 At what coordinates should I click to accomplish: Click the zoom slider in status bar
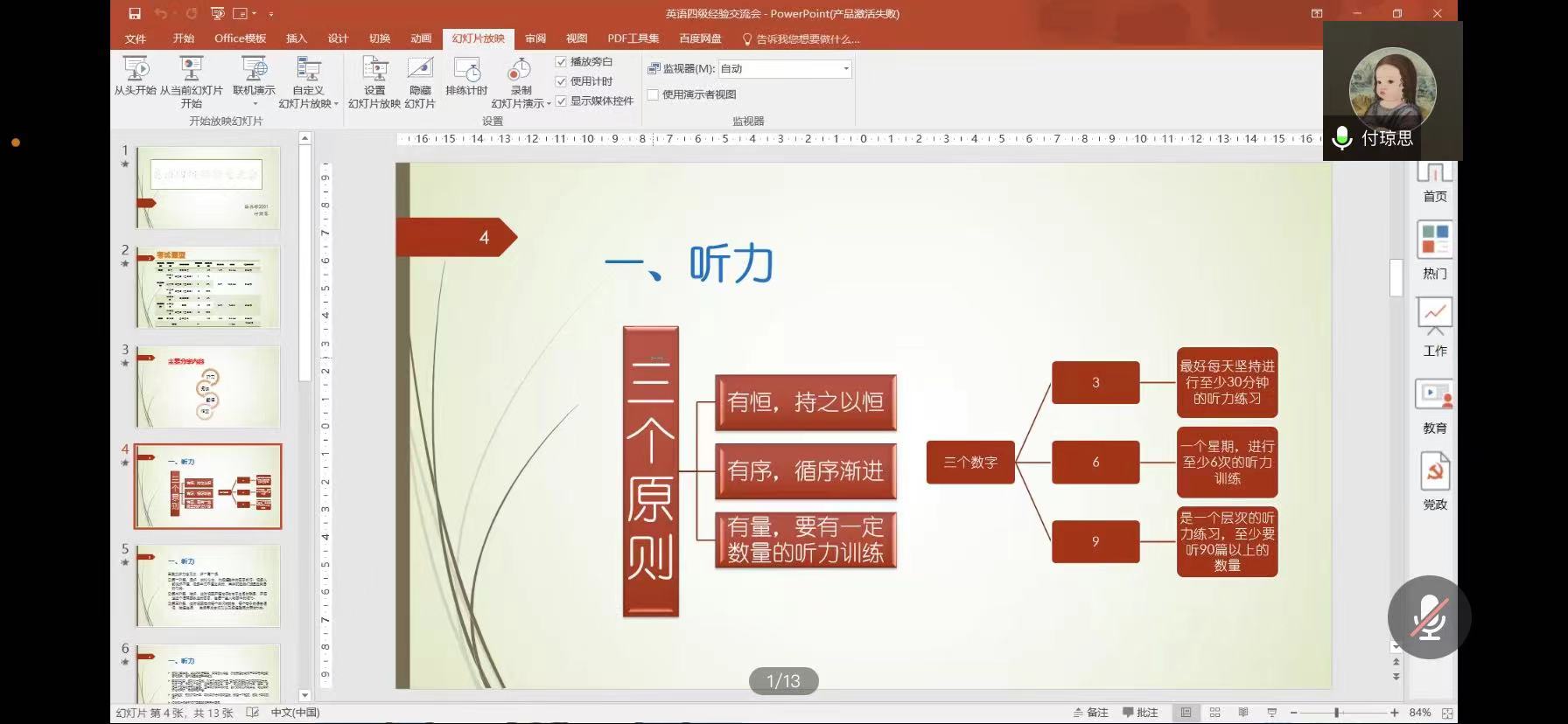point(1337,713)
